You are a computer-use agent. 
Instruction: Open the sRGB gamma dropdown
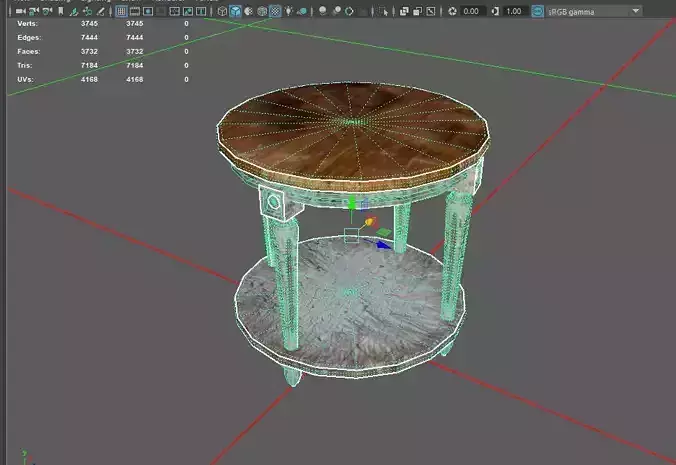click(x=595, y=12)
